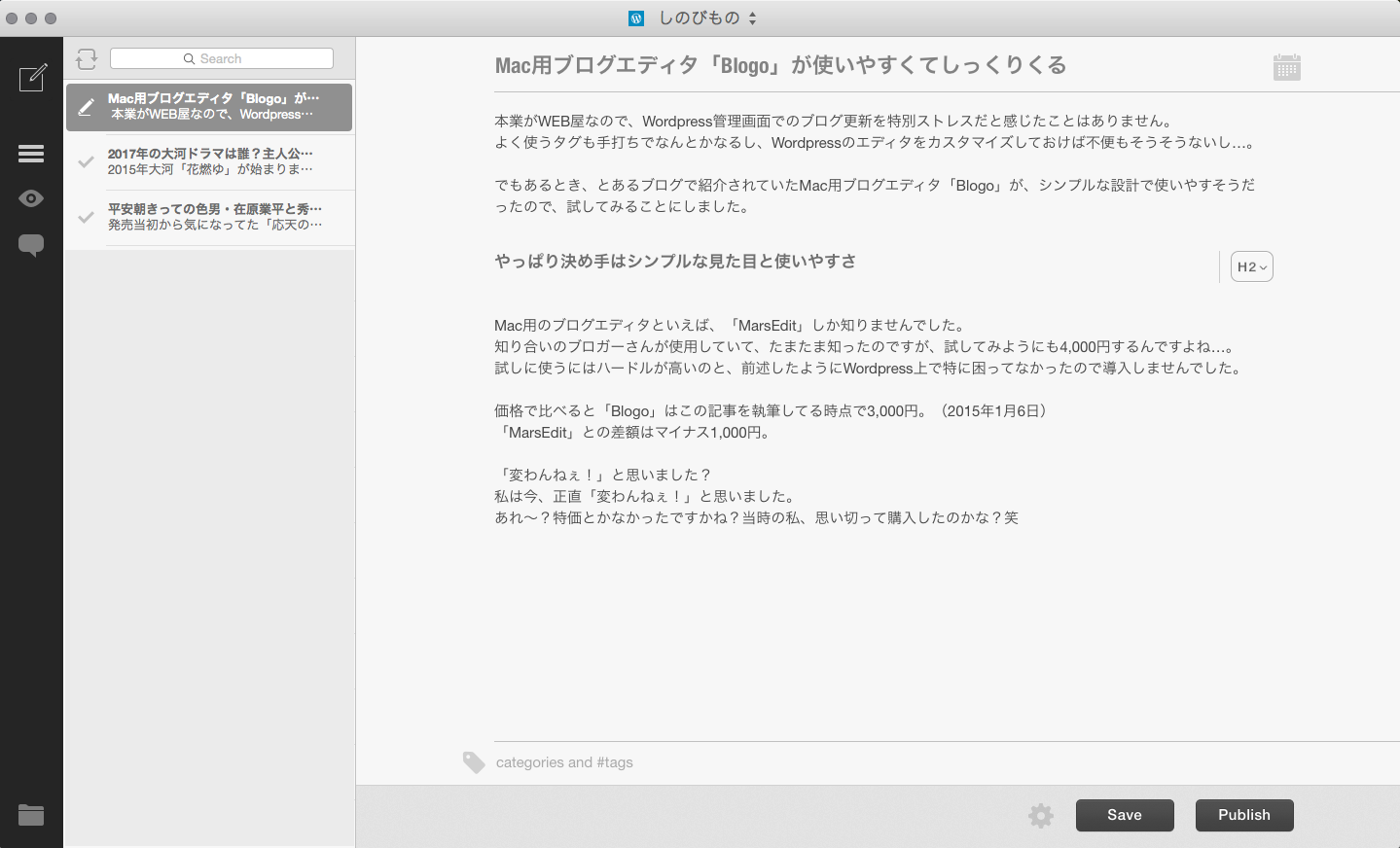Click the pencil icon on the Blogo draft
This screenshot has height=848, width=1400.
(x=86, y=107)
